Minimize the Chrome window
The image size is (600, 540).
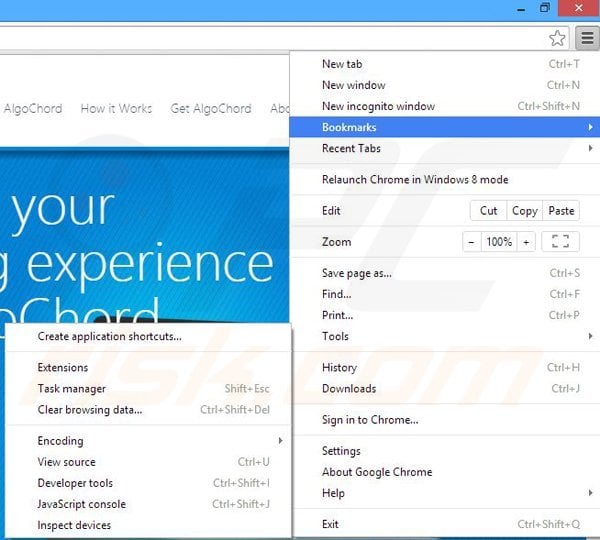click(521, 8)
